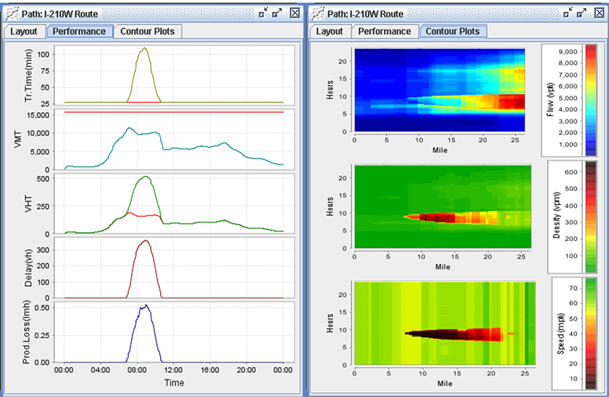Screen dimensions: 609x397
Task: Select Contour Plots tab in right window
Action: [x=452, y=31]
